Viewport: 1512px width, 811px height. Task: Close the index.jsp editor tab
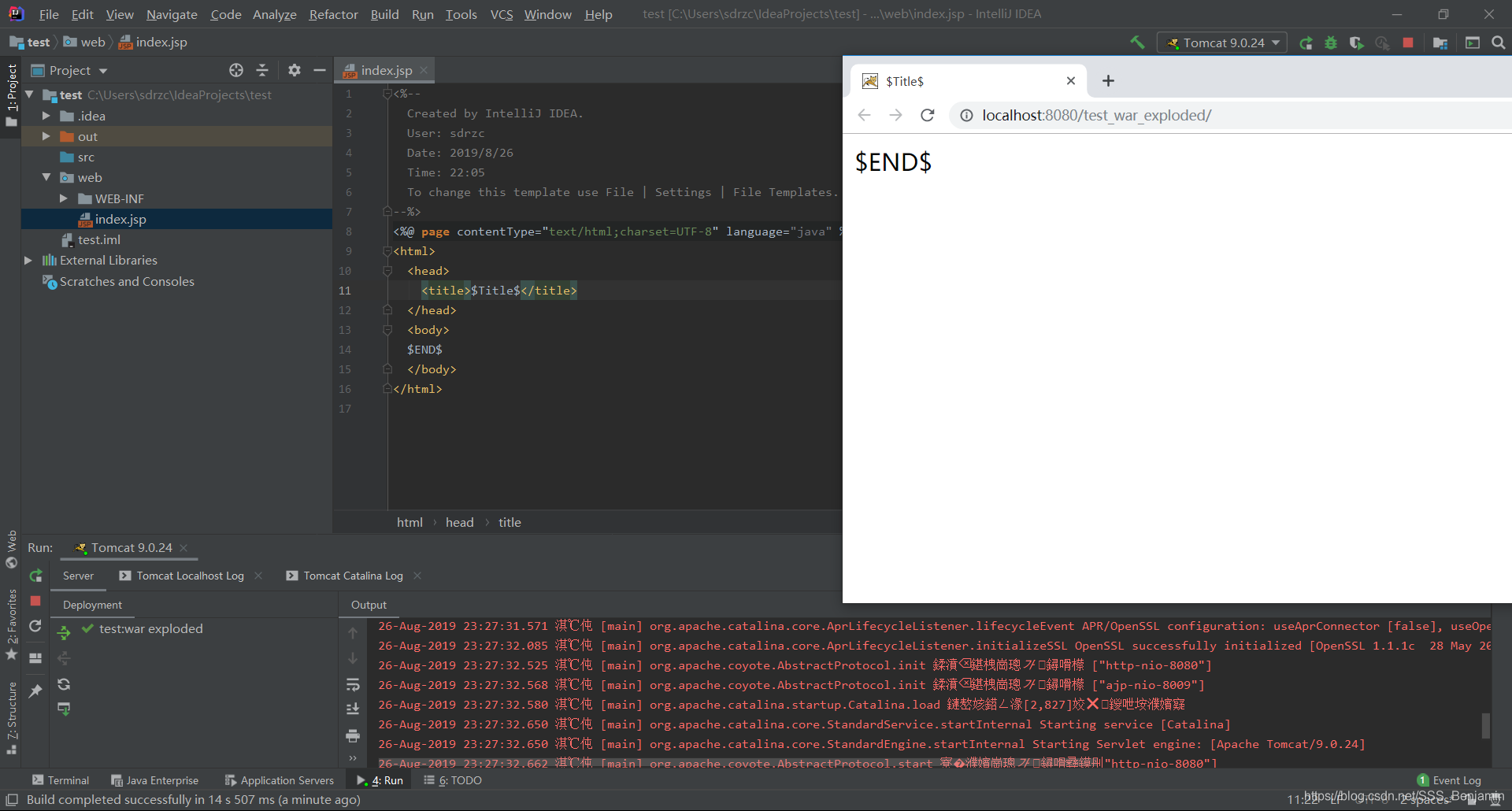(x=424, y=70)
